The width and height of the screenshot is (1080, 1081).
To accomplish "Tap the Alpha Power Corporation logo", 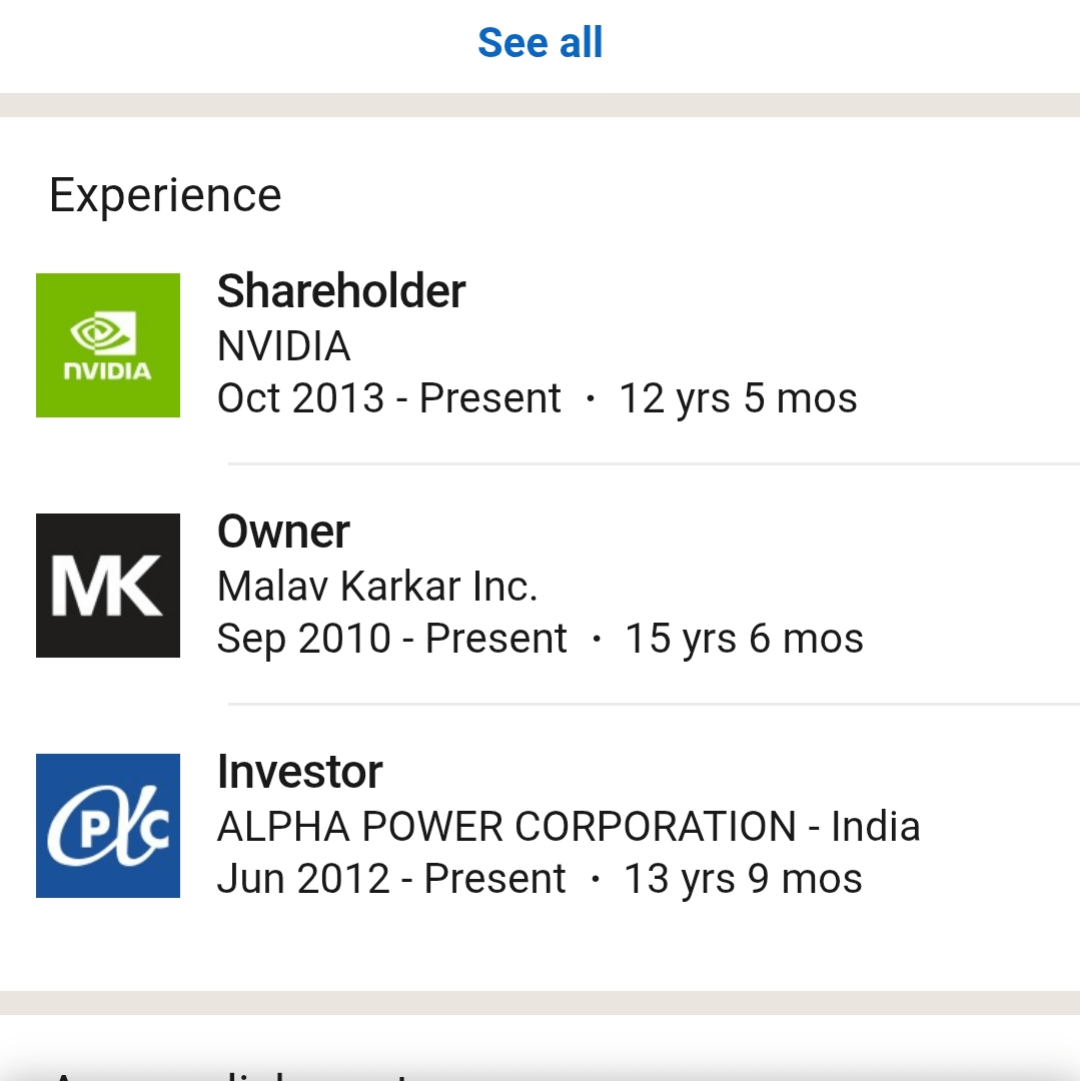I will pyautogui.click(x=108, y=825).
